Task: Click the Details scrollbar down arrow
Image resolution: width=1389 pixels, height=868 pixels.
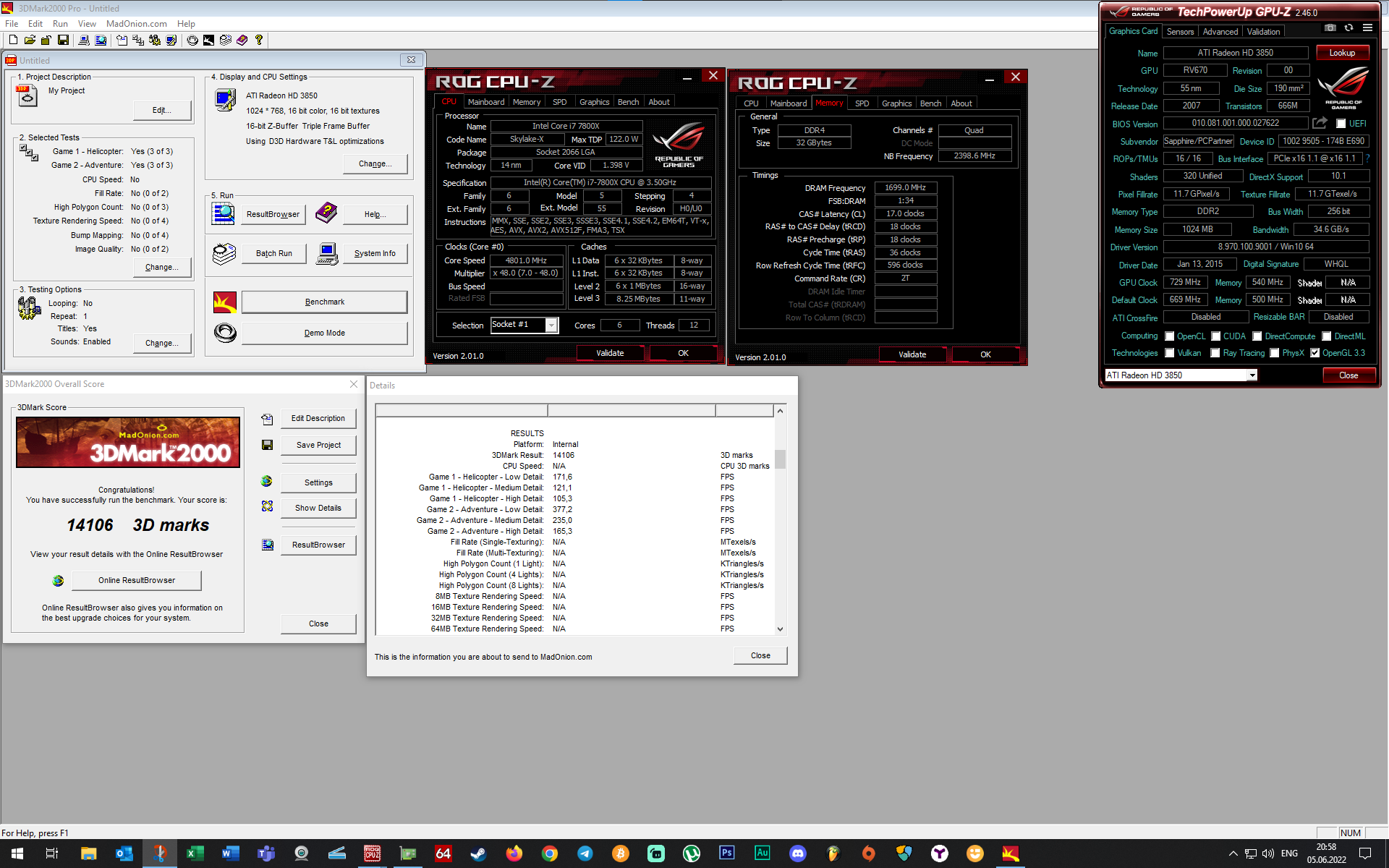Action: coord(780,629)
